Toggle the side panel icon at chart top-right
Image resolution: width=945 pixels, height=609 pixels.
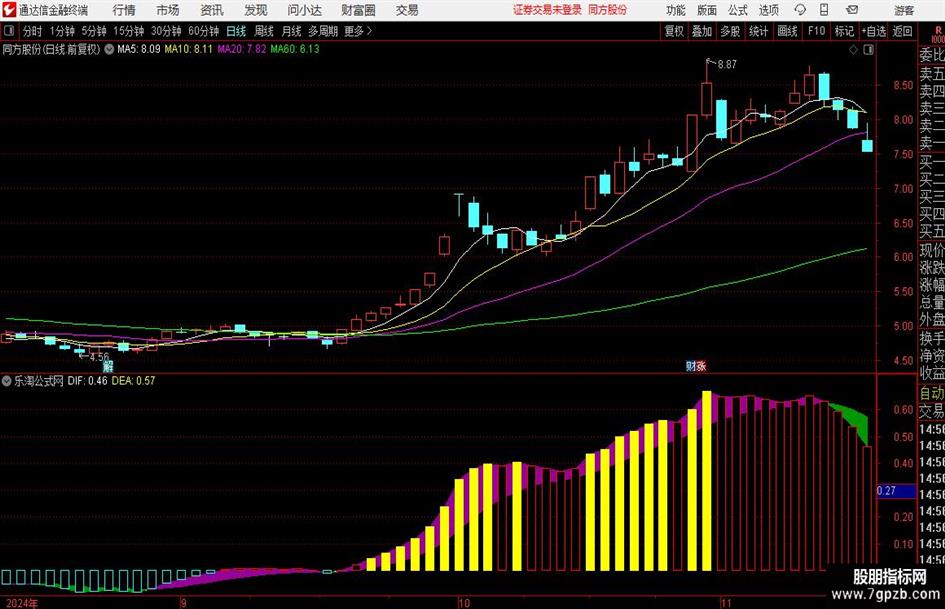pyautogui.click(x=868, y=50)
